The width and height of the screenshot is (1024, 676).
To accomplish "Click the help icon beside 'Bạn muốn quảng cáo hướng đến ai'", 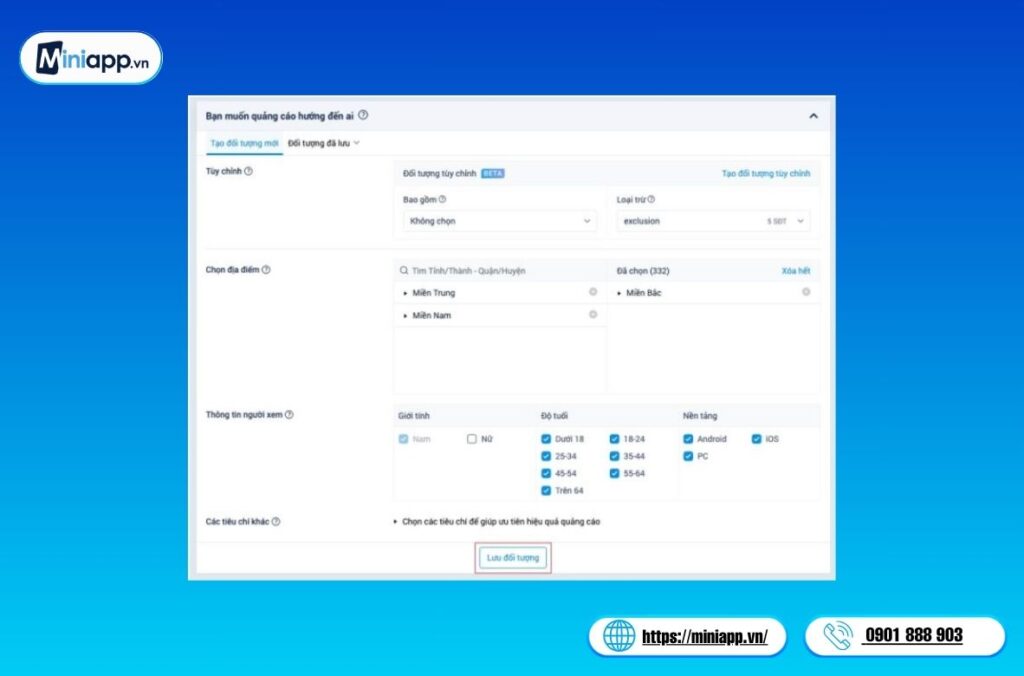I will click(x=363, y=115).
